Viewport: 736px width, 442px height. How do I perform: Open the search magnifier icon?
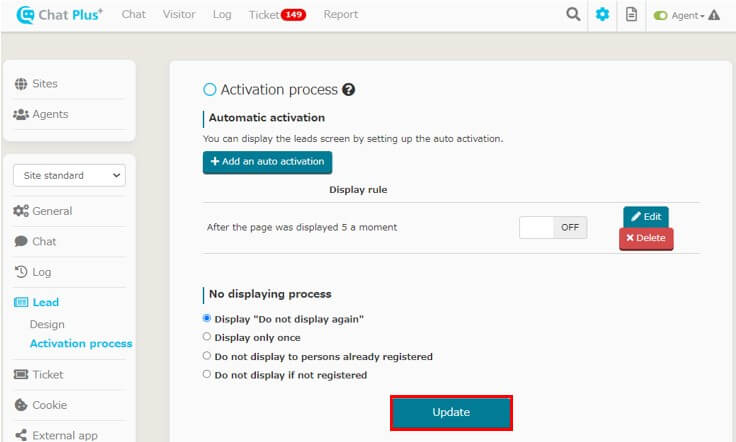pos(573,15)
